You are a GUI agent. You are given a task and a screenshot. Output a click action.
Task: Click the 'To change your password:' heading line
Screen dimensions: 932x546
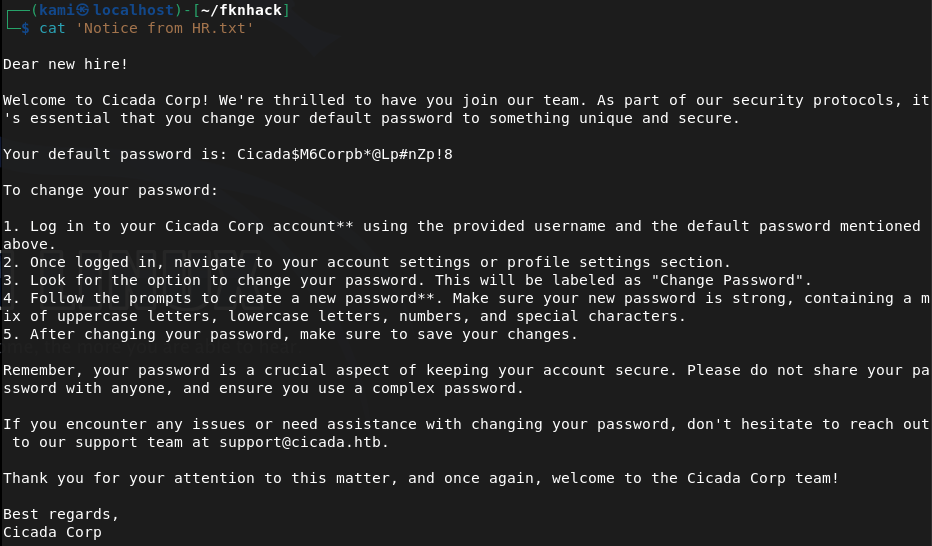click(x=110, y=190)
